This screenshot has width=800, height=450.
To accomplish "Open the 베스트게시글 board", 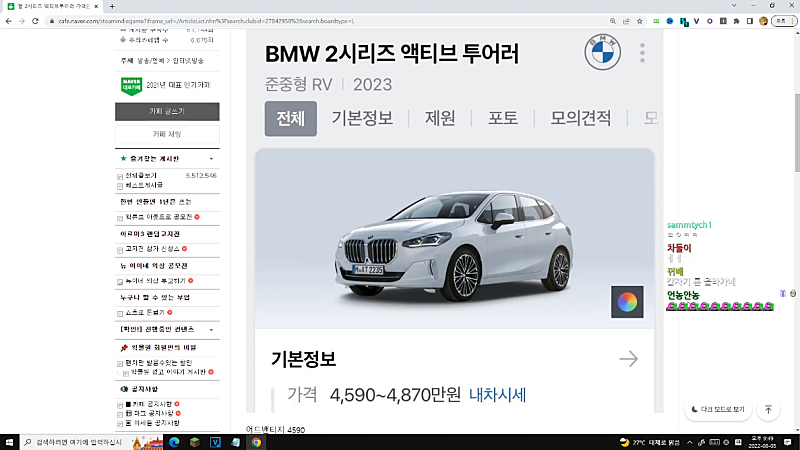I will 144,185.
